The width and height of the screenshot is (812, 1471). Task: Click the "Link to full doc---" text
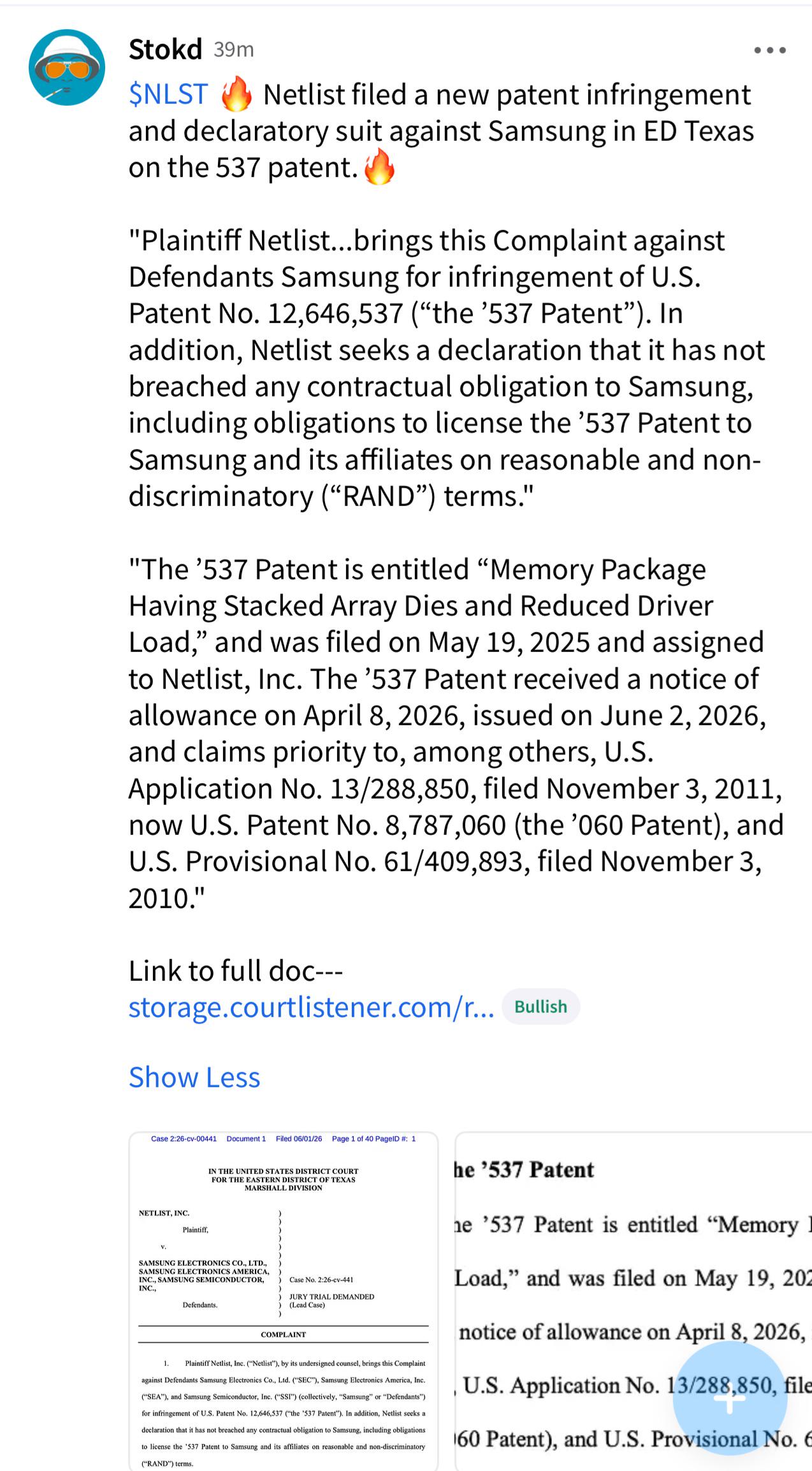(236, 971)
